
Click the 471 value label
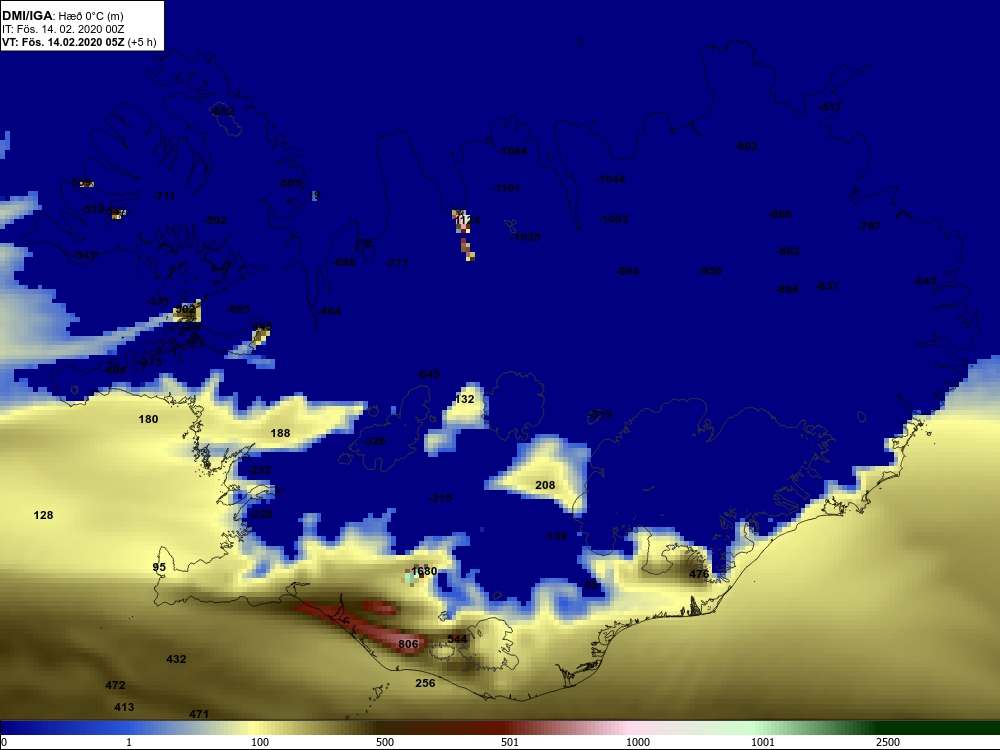(199, 714)
